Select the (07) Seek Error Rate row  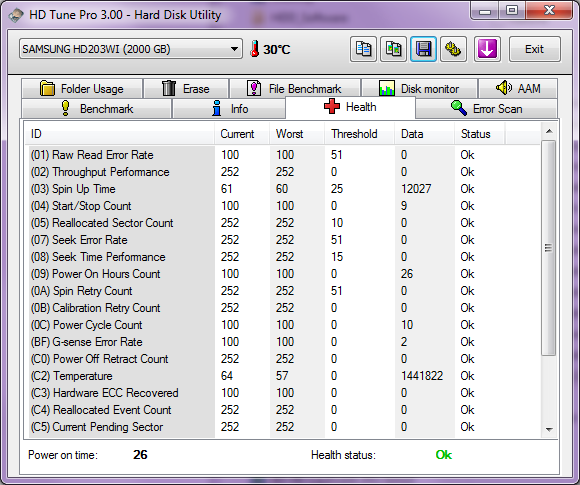(282, 240)
